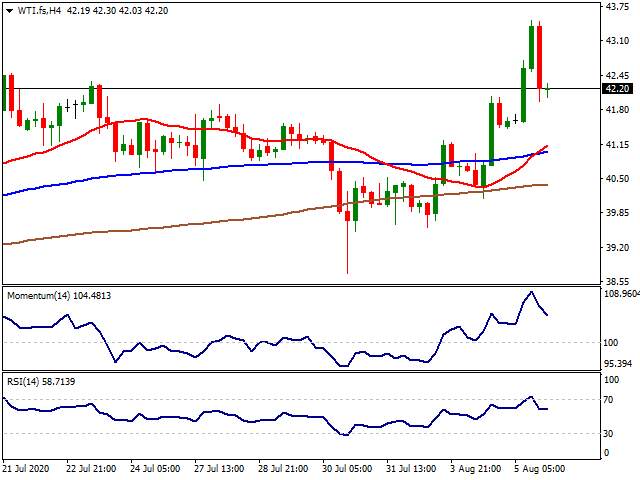Image resolution: width=640 pixels, height=480 pixels.
Task: Click the OHLC values 42.19 42.30 42.03 42.20
Action: tap(117, 11)
